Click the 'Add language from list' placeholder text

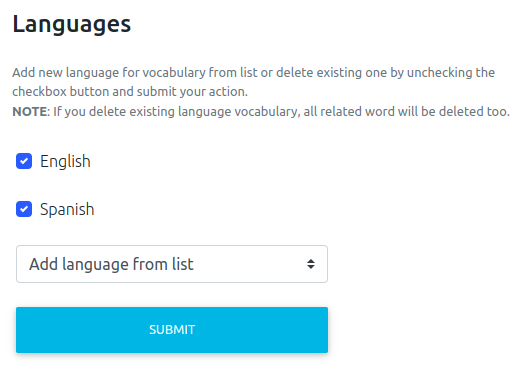point(111,264)
